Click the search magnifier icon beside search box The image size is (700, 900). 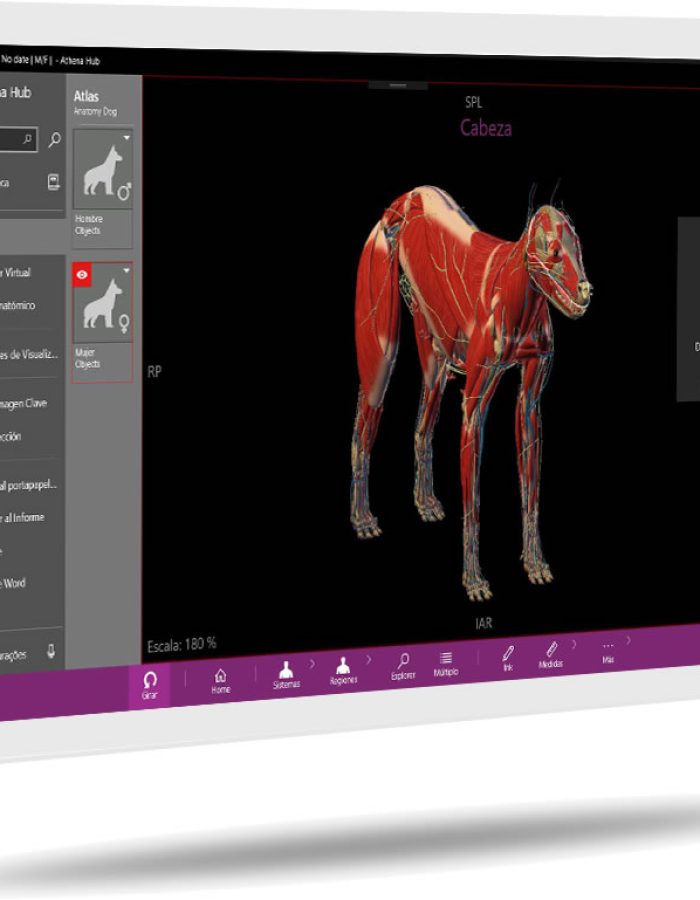[55, 139]
